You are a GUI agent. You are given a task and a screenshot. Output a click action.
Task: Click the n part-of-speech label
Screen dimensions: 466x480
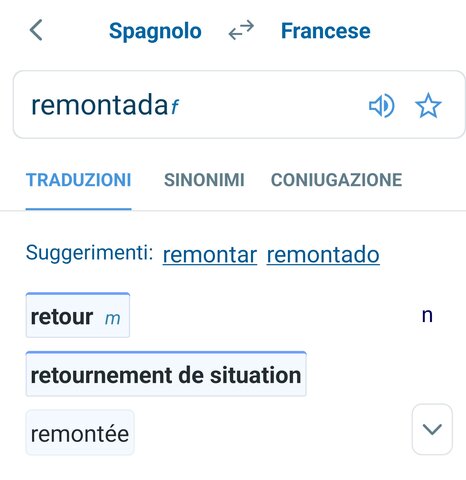427,315
